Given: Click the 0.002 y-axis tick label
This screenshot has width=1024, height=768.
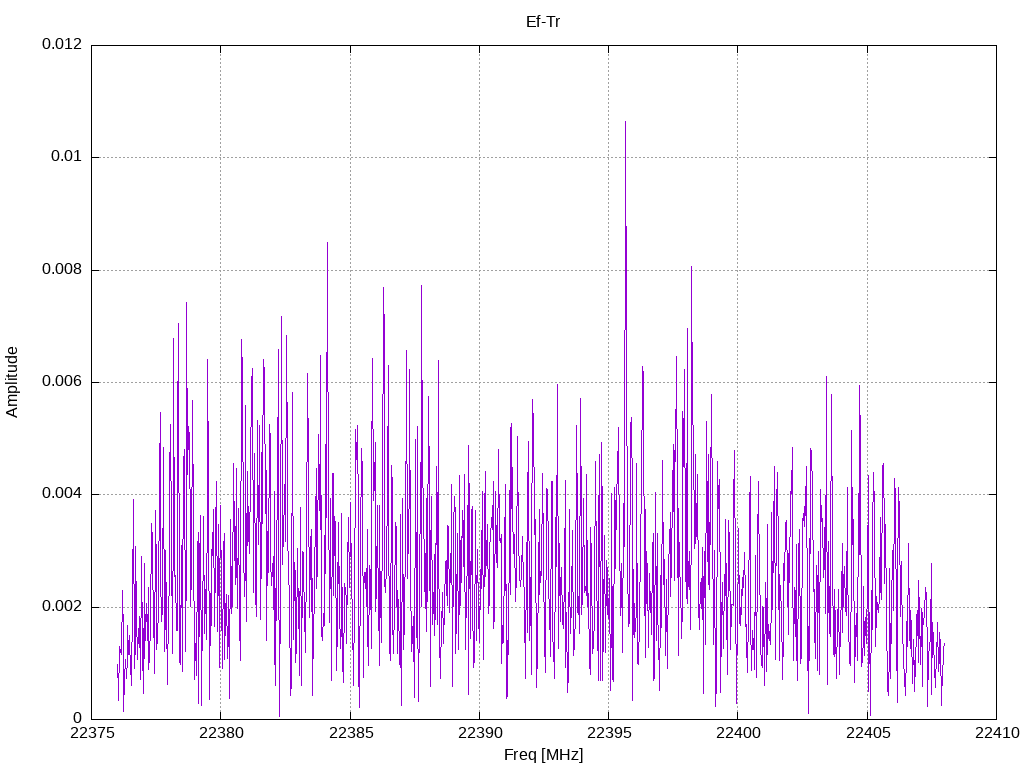Looking at the screenshot, I should [x=62, y=607].
